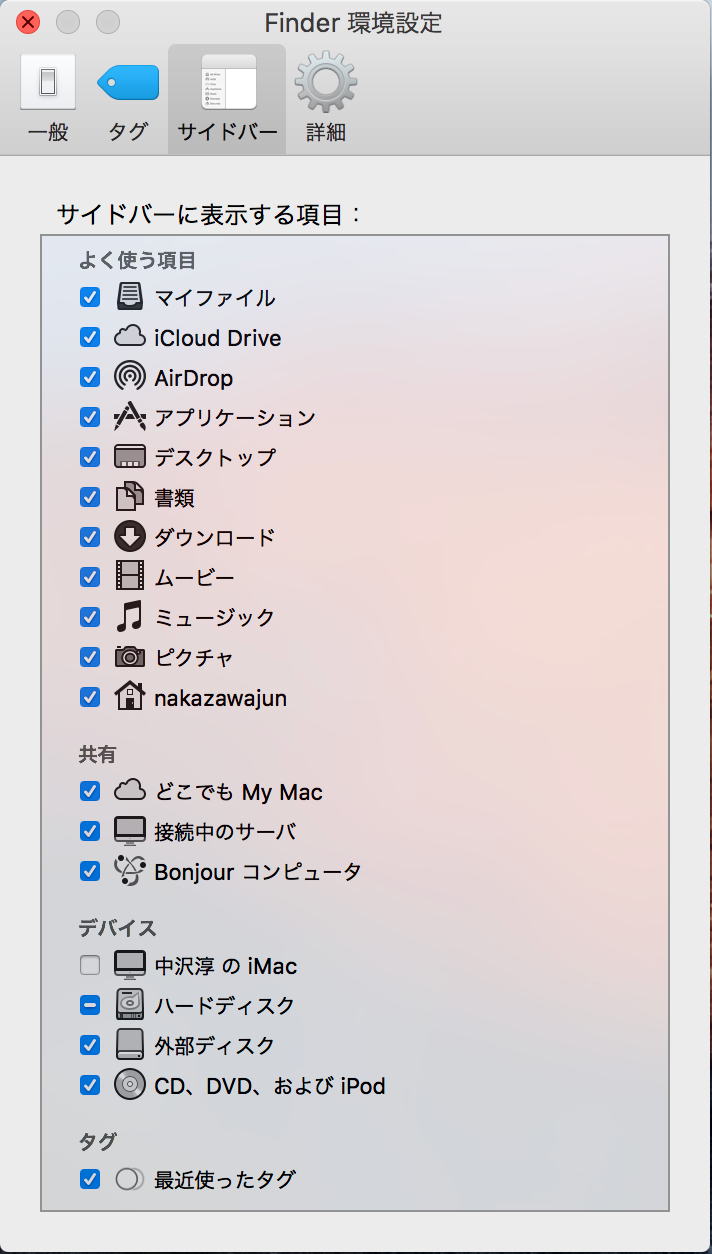The height and width of the screenshot is (1254, 712).
Task: Click the nakazawajun label text
Action: [x=221, y=698]
